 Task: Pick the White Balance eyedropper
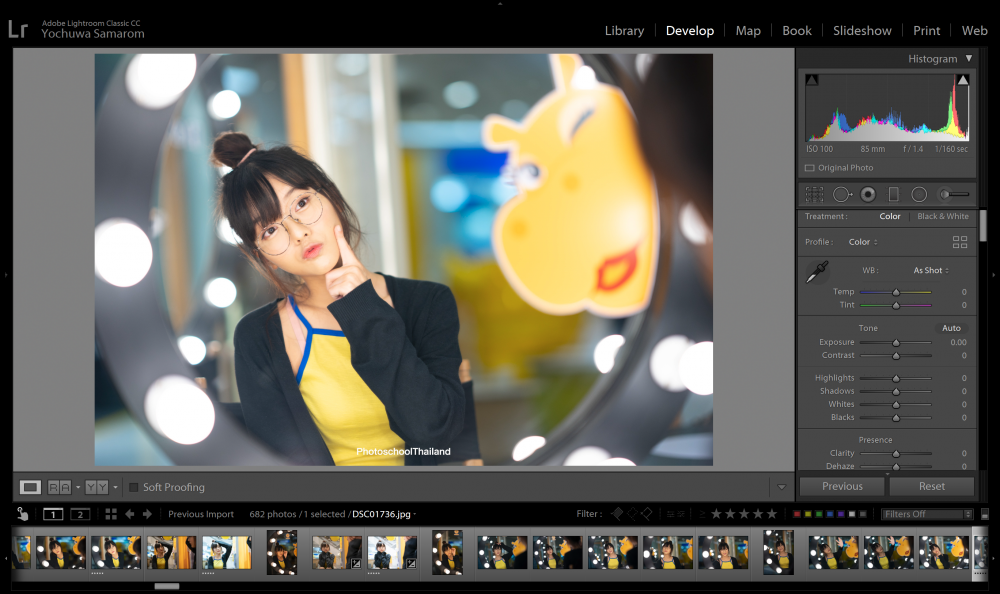[x=817, y=272]
